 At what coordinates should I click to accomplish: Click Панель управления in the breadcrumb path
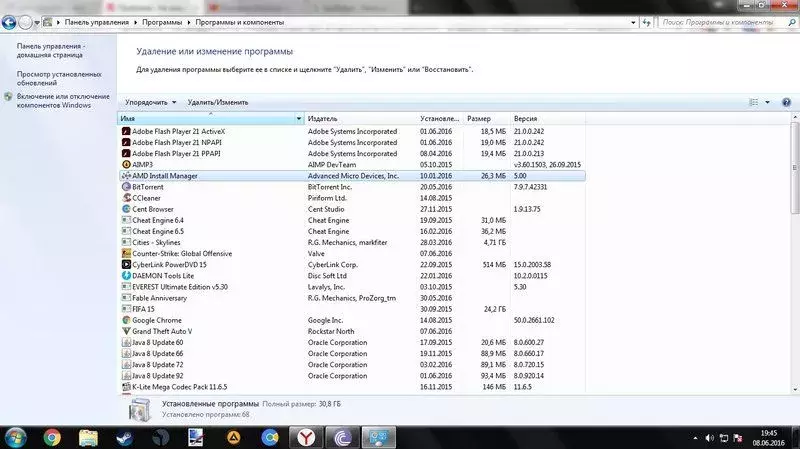[x=96, y=22]
